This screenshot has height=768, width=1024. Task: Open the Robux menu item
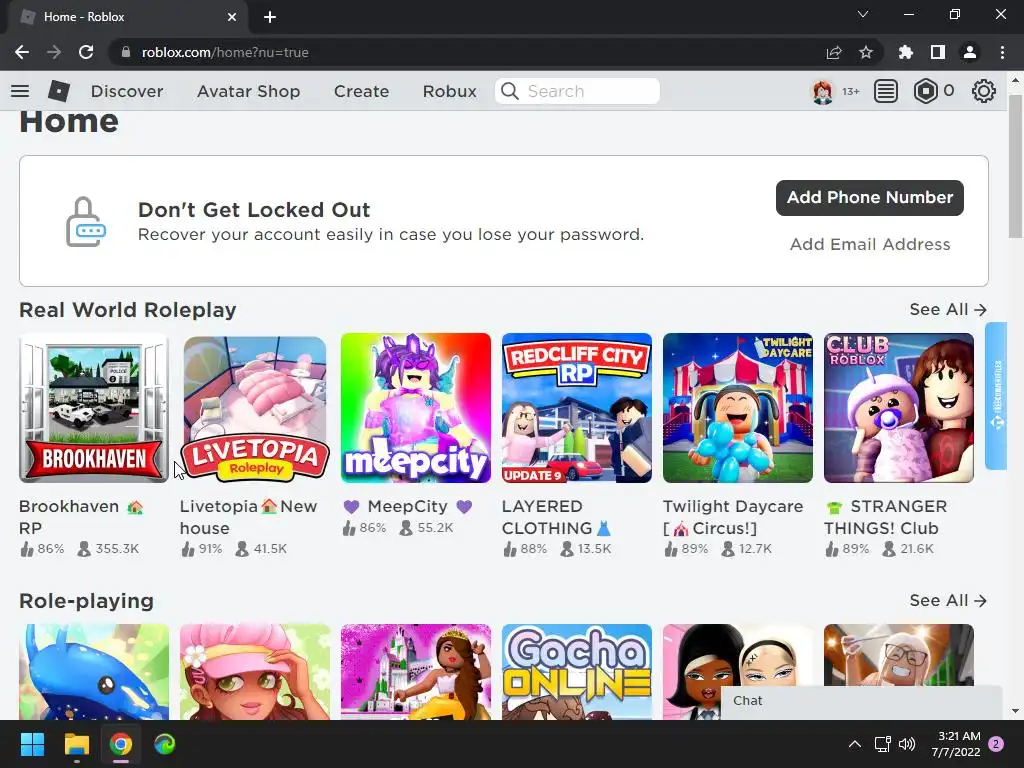pyautogui.click(x=449, y=91)
